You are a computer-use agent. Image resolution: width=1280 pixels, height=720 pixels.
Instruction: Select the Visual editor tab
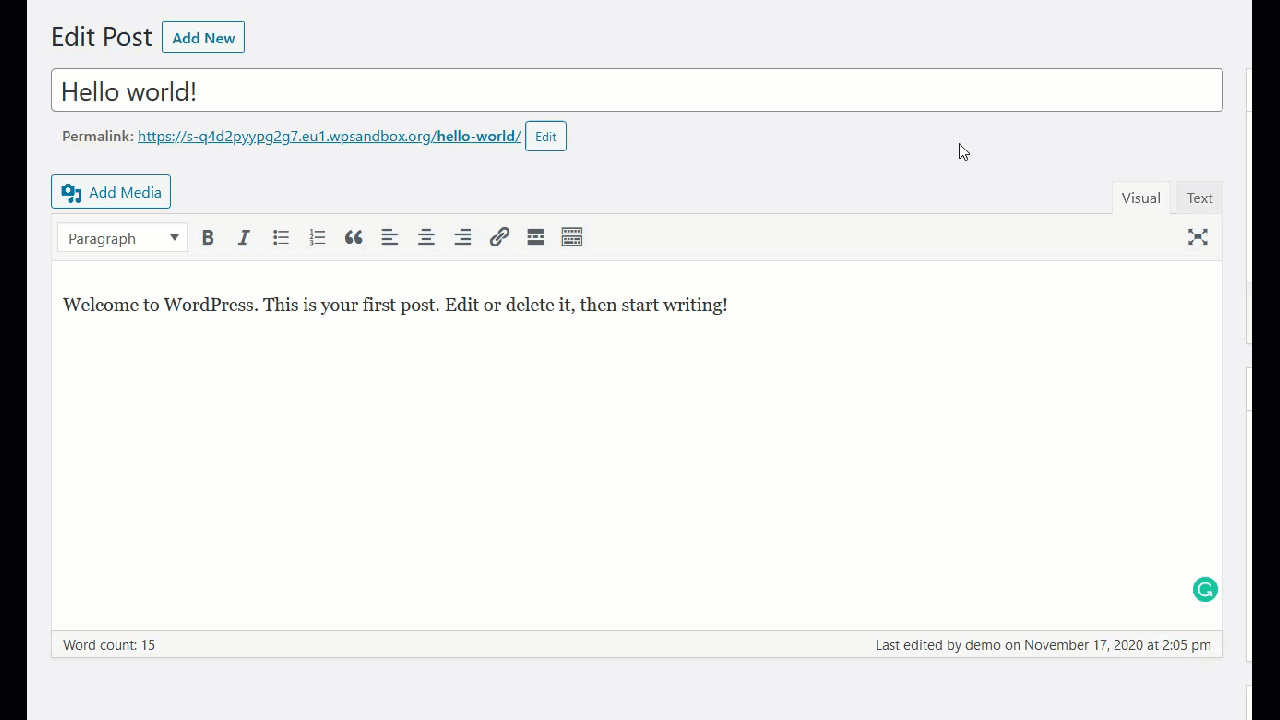click(x=1140, y=197)
